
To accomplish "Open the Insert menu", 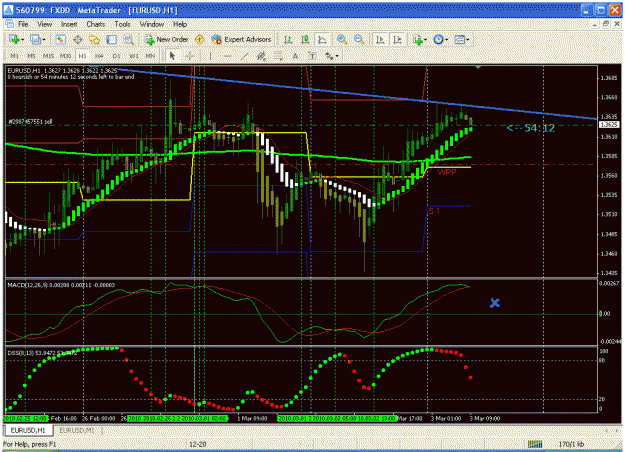I will (x=69, y=24).
